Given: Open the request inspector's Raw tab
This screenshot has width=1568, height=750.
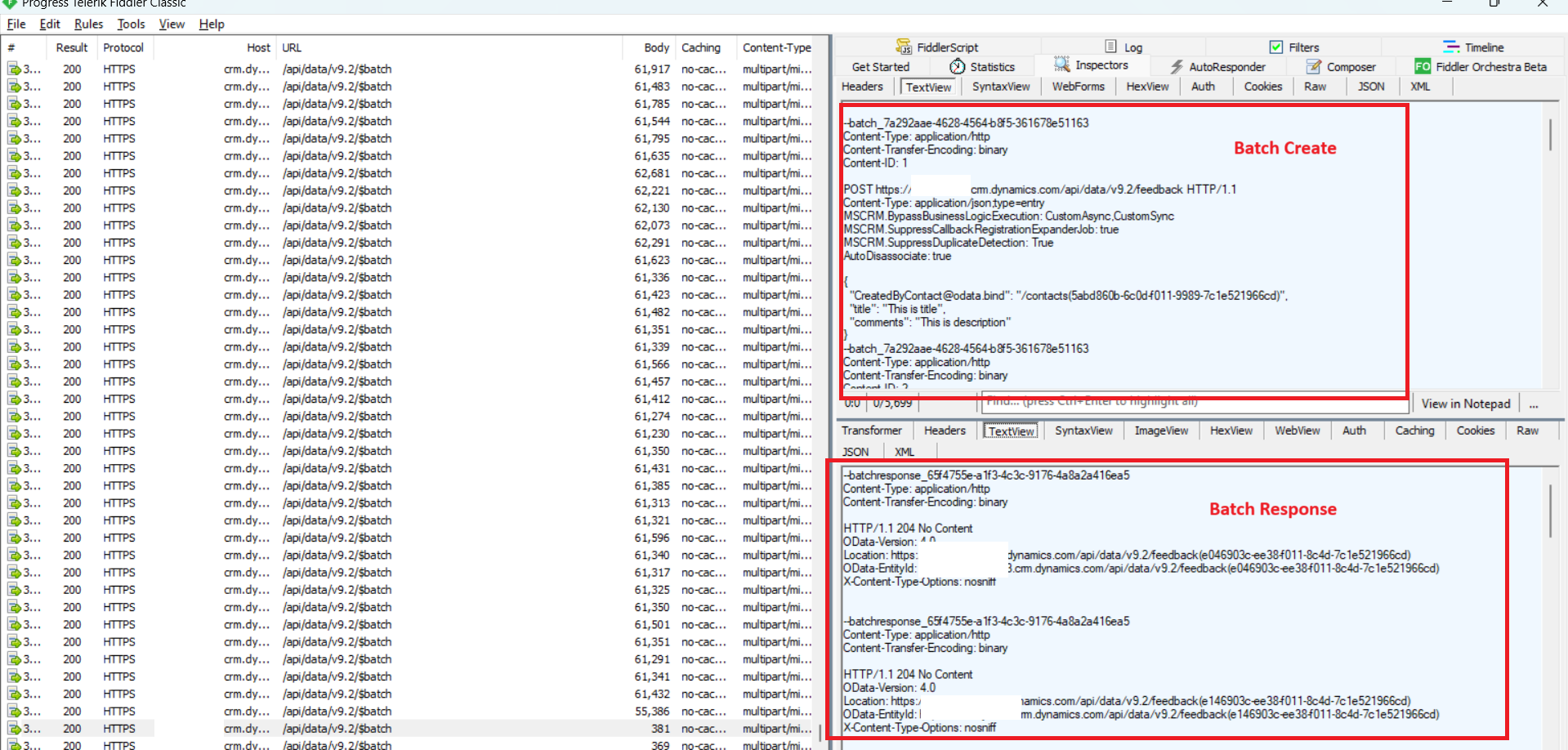Looking at the screenshot, I should click(1316, 87).
